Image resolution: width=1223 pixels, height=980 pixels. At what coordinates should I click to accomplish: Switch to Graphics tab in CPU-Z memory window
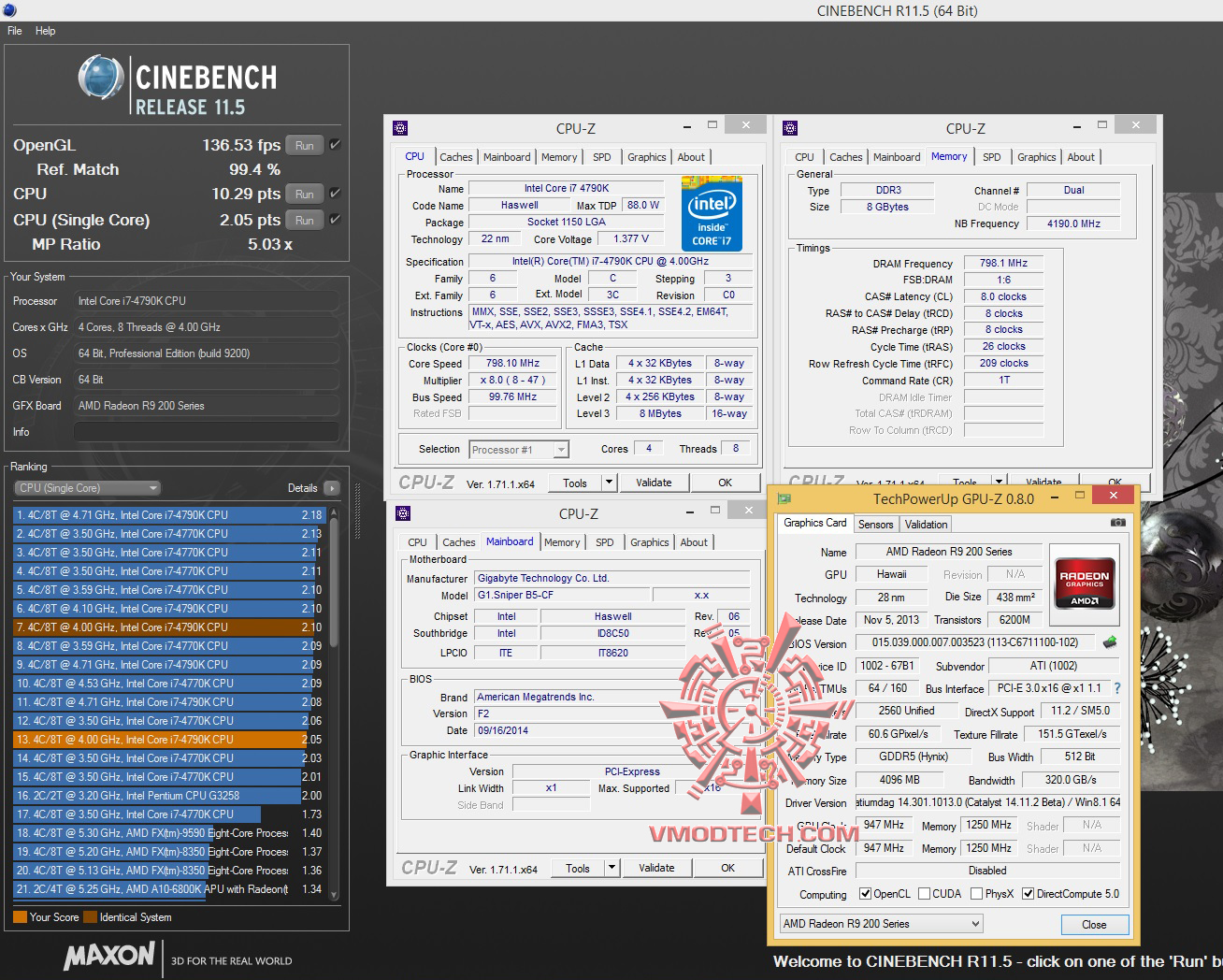coord(1037,157)
